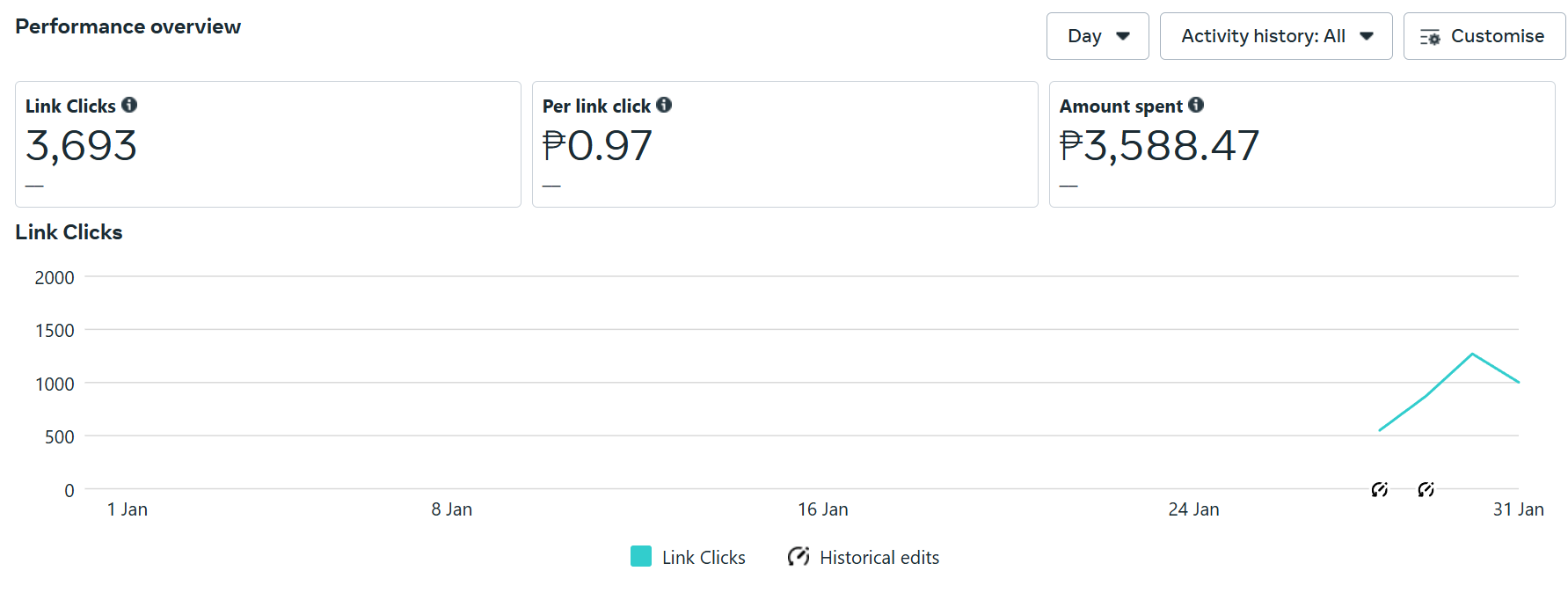Click the Customise settings icon
This screenshot has height=593, width=1568.
click(1431, 37)
